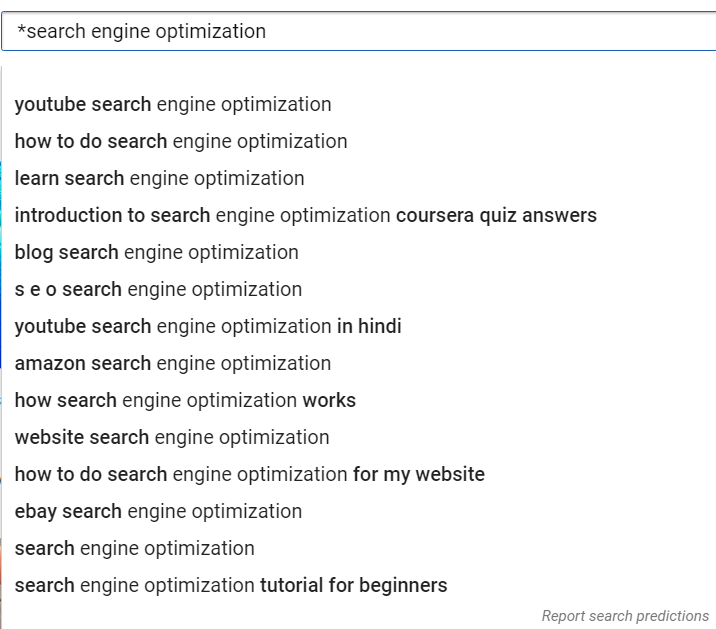
Task: Pick 'learn search engine optimization' suggestion
Action: [x=160, y=179]
